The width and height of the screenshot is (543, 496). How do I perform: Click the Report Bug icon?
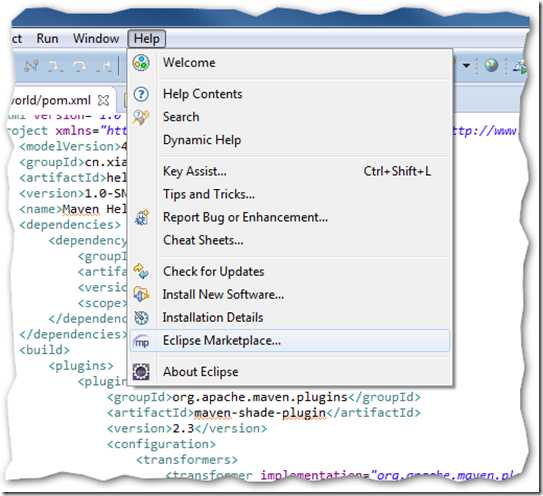coord(142,218)
